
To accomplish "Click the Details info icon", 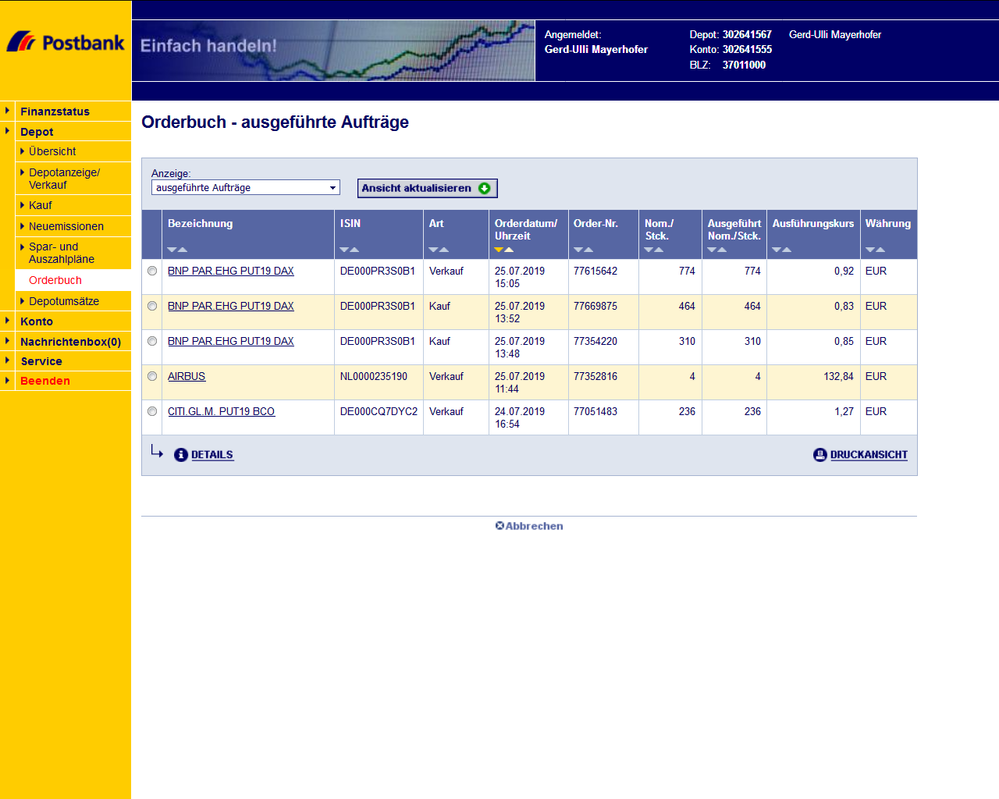I will (x=181, y=455).
